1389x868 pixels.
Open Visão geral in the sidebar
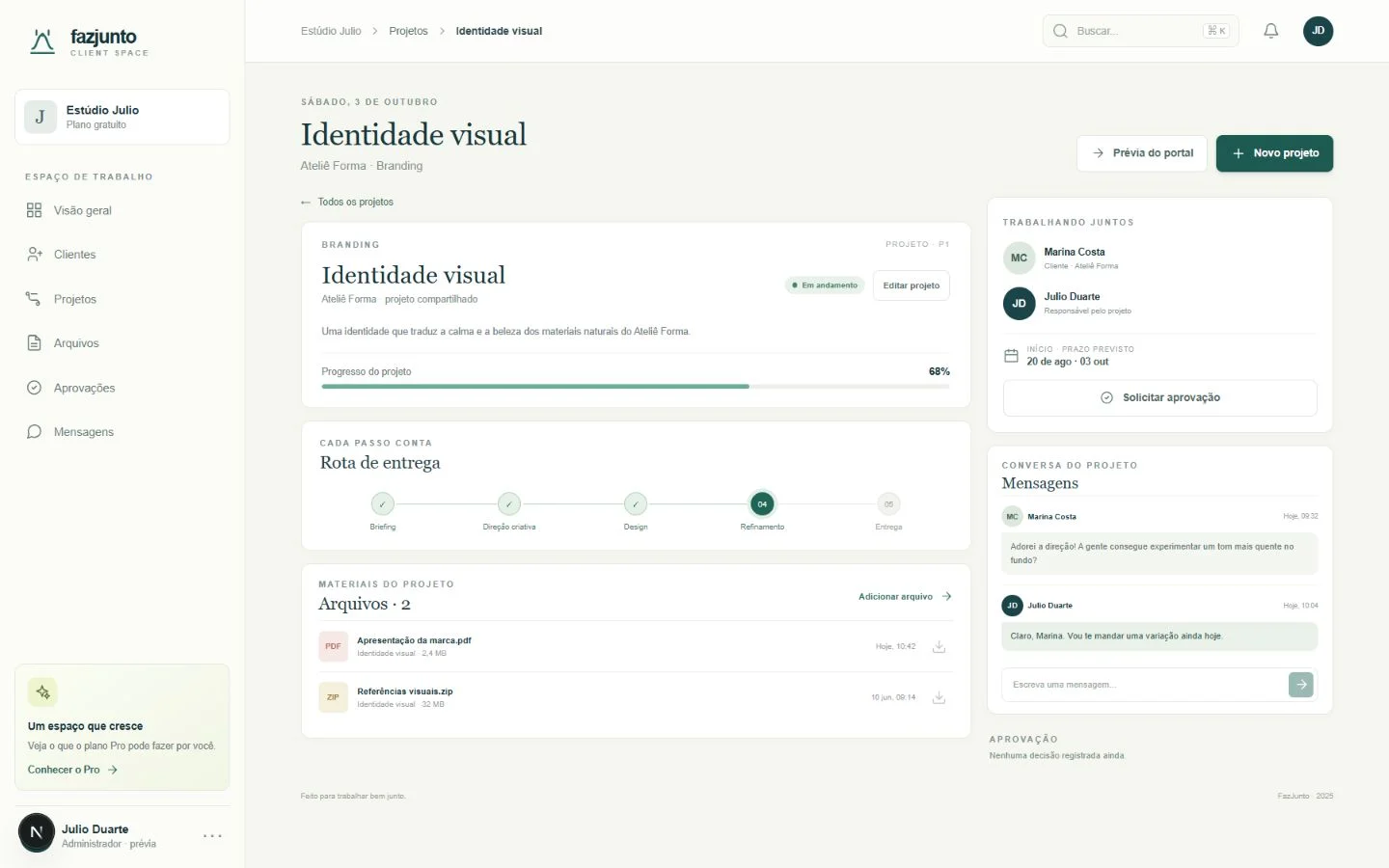pyautogui.click(x=123, y=210)
